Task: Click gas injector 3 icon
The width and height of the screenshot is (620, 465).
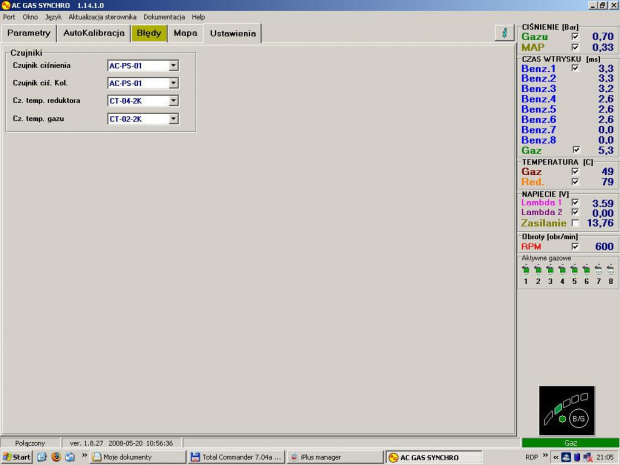Action: pos(550,270)
